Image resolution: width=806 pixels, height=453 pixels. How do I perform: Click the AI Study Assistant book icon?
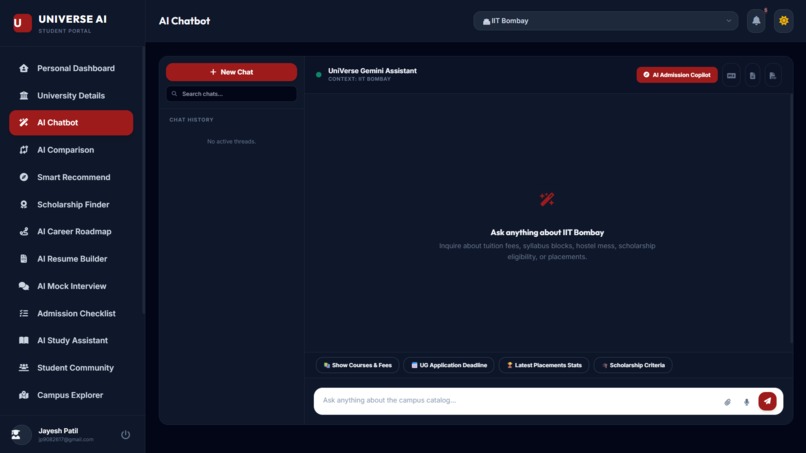pos(24,340)
